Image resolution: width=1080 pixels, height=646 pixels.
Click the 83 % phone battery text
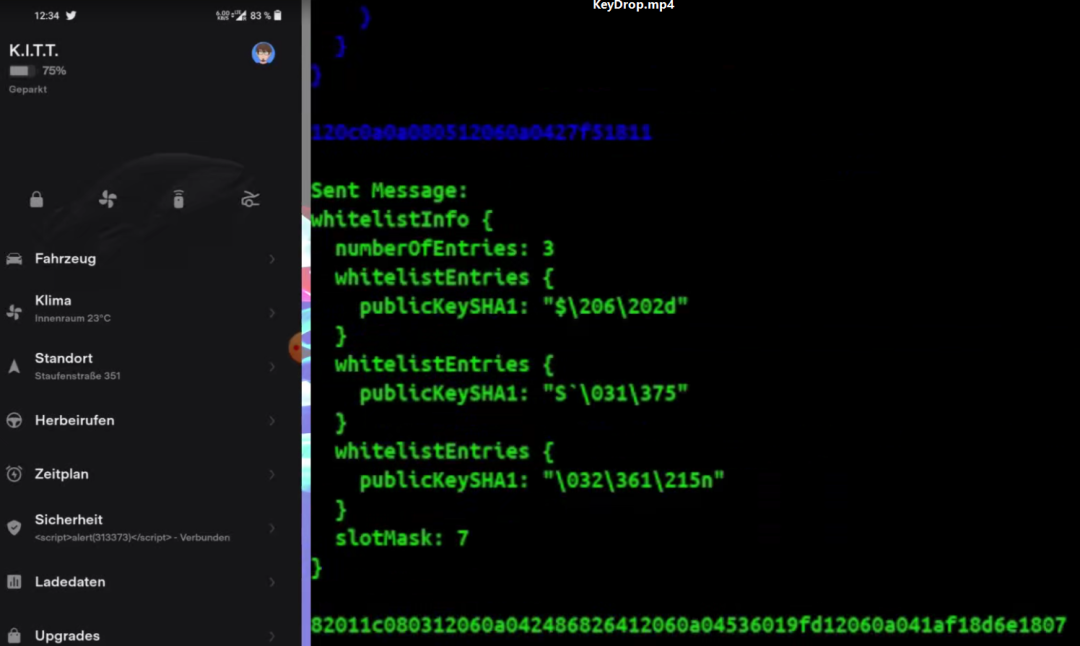[x=260, y=15]
